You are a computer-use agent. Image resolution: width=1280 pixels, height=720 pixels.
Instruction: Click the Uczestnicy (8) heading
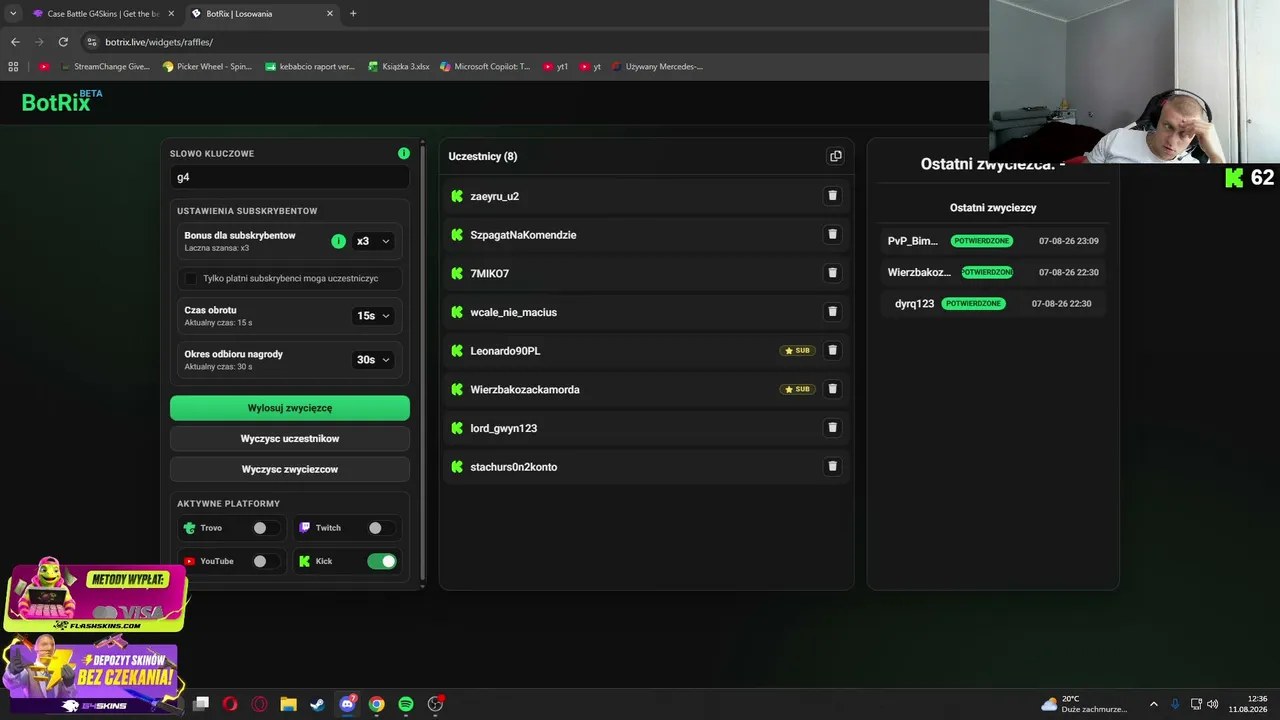[483, 156]
